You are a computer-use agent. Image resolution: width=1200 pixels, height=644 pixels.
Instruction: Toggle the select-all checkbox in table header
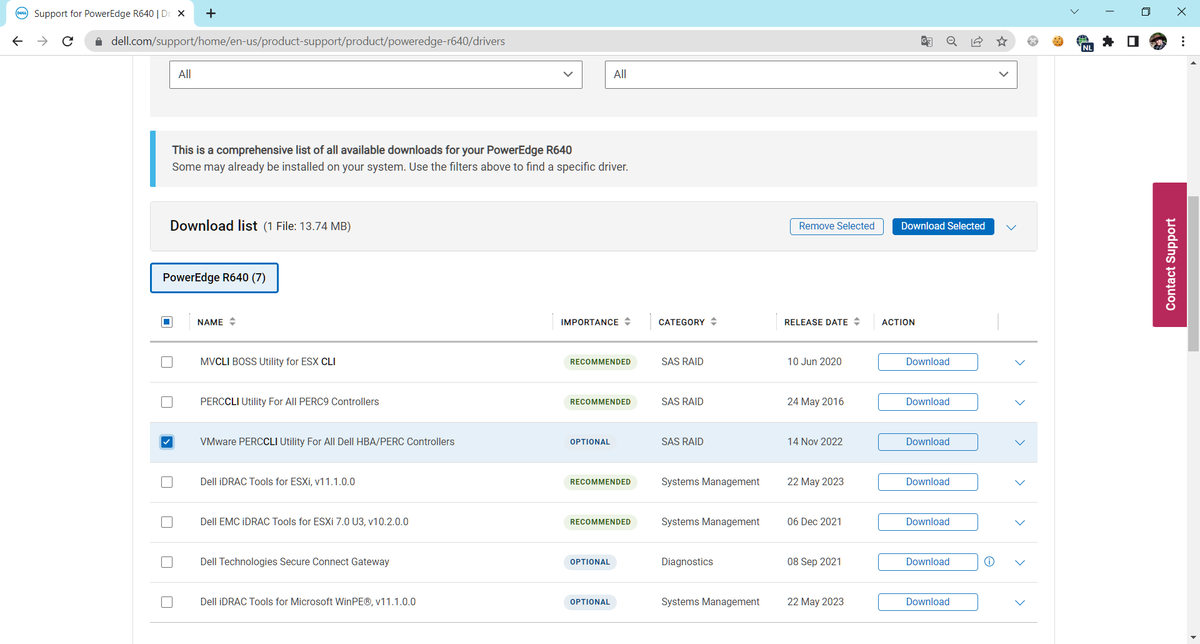click(167, 322)
